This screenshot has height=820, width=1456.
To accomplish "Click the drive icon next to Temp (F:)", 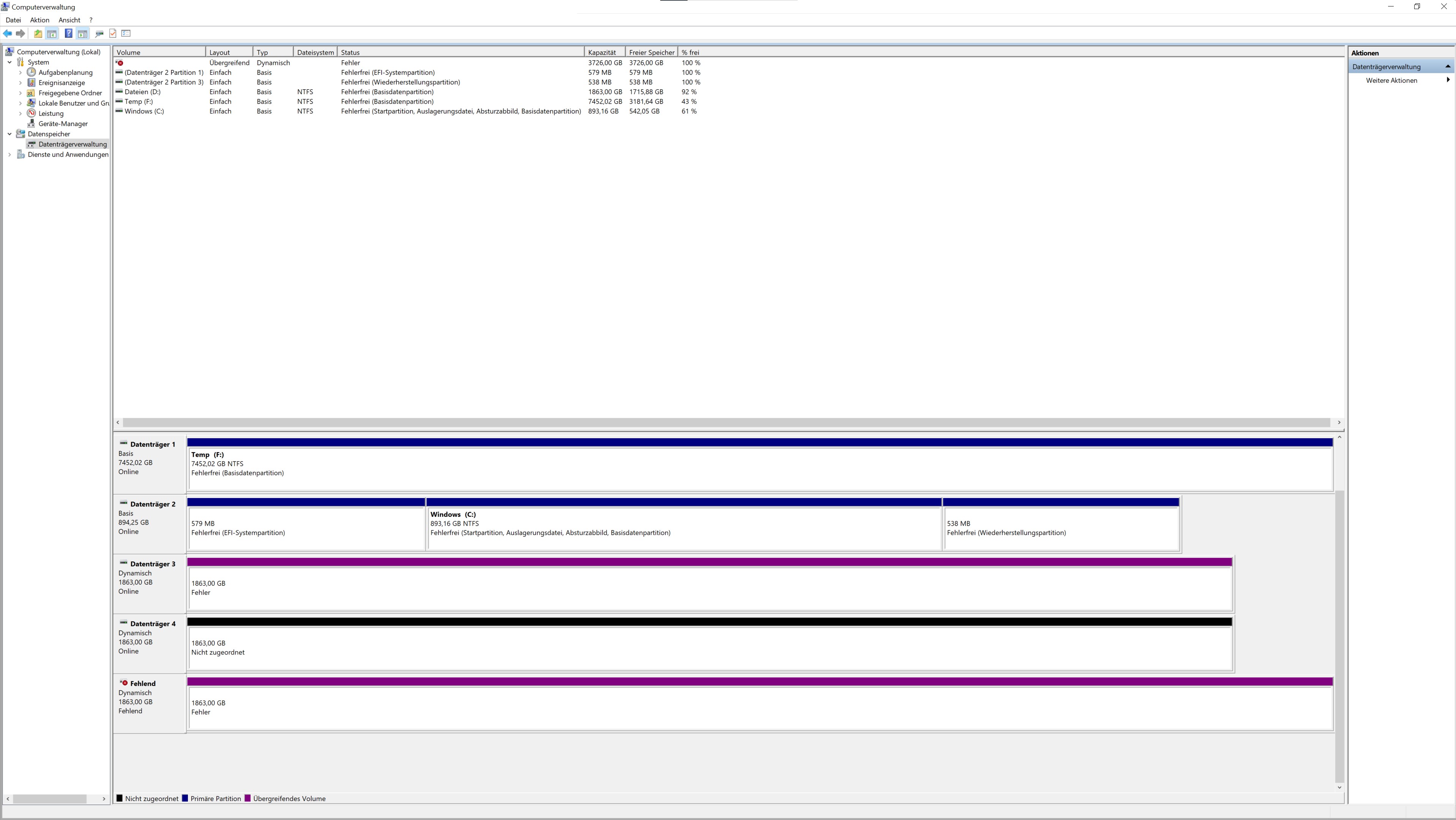I will (x=119, y=101).
